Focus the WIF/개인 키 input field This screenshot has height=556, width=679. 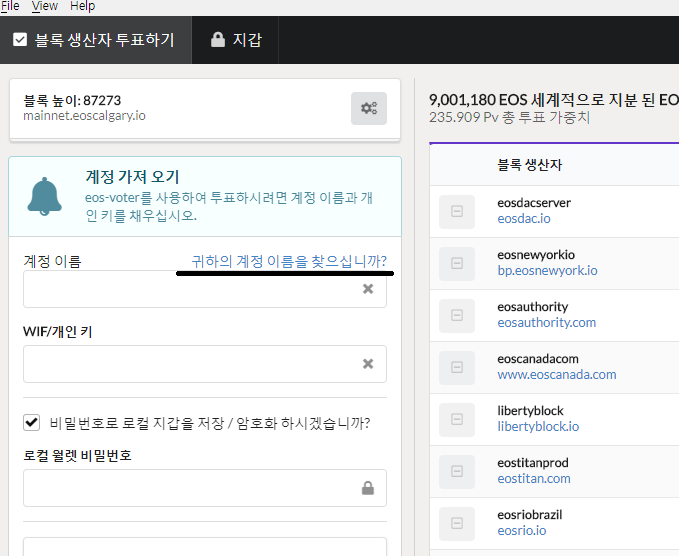(205, 364)
